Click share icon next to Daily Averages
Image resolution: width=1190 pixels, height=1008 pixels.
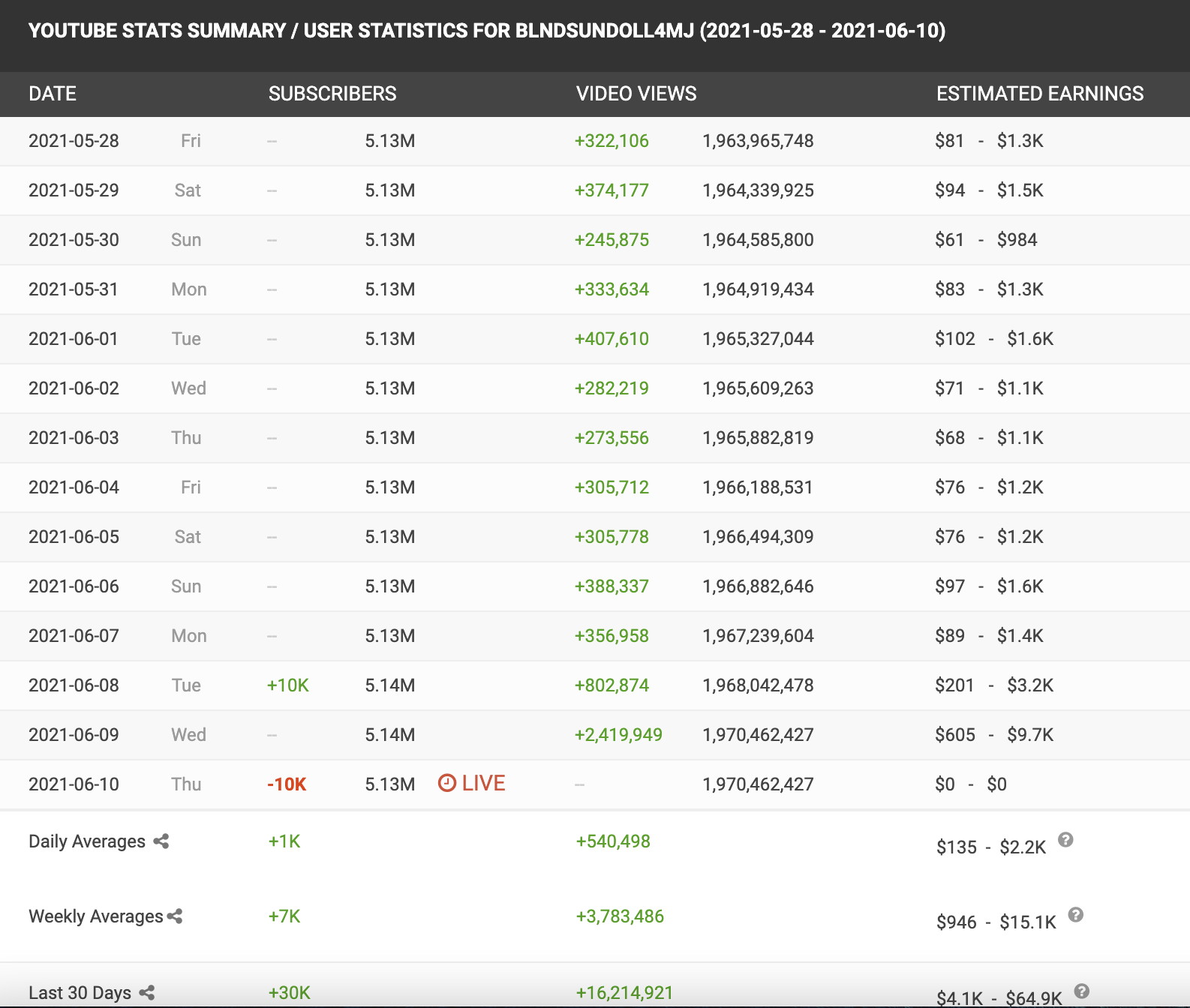(x=161, y=841)
